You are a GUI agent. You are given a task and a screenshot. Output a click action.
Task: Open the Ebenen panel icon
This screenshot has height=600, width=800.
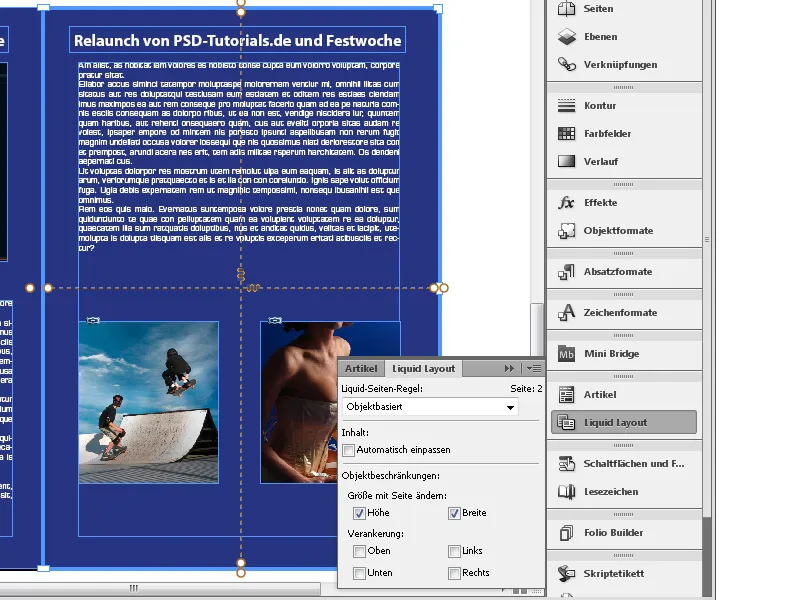pyautogui.click(x=566, y=37)
